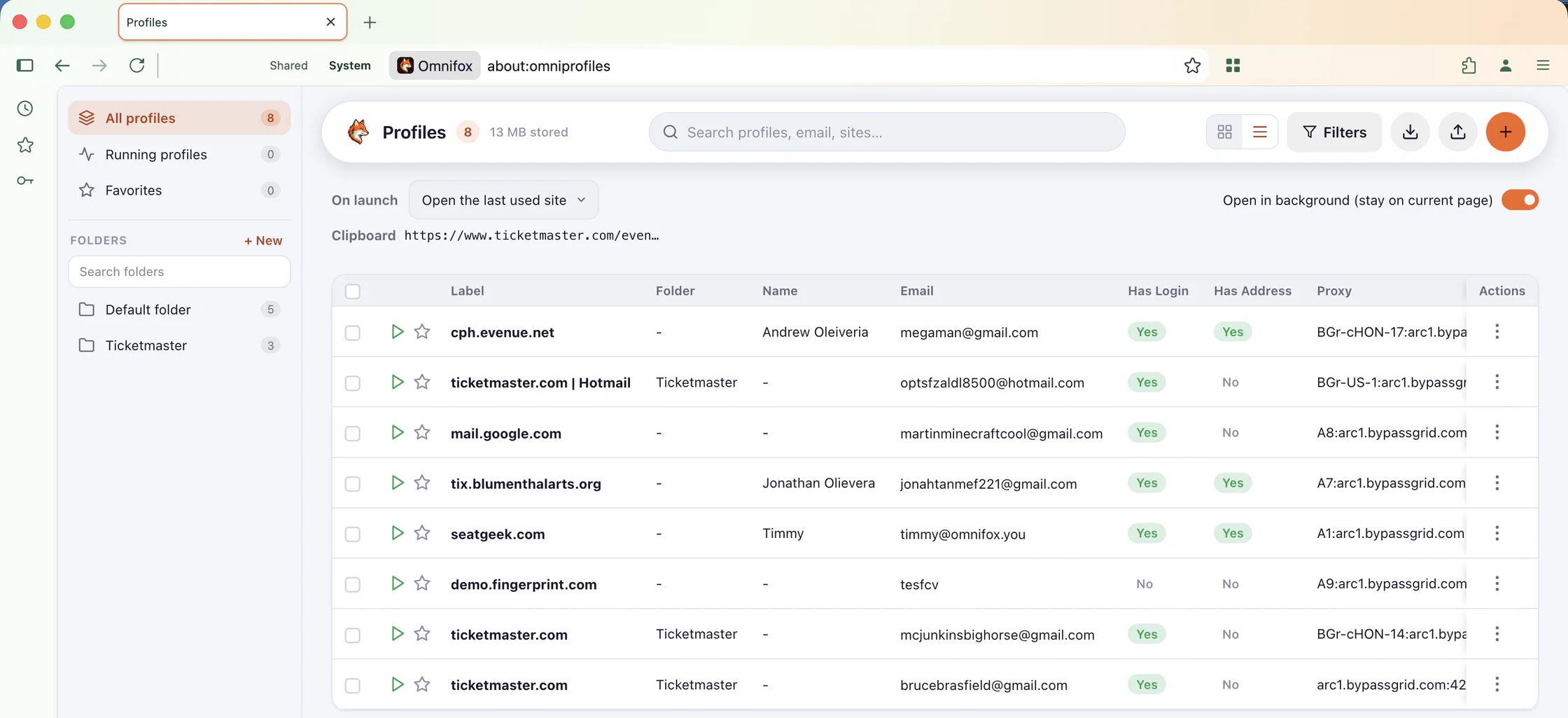Click the Search folders input field

point(179,271)
